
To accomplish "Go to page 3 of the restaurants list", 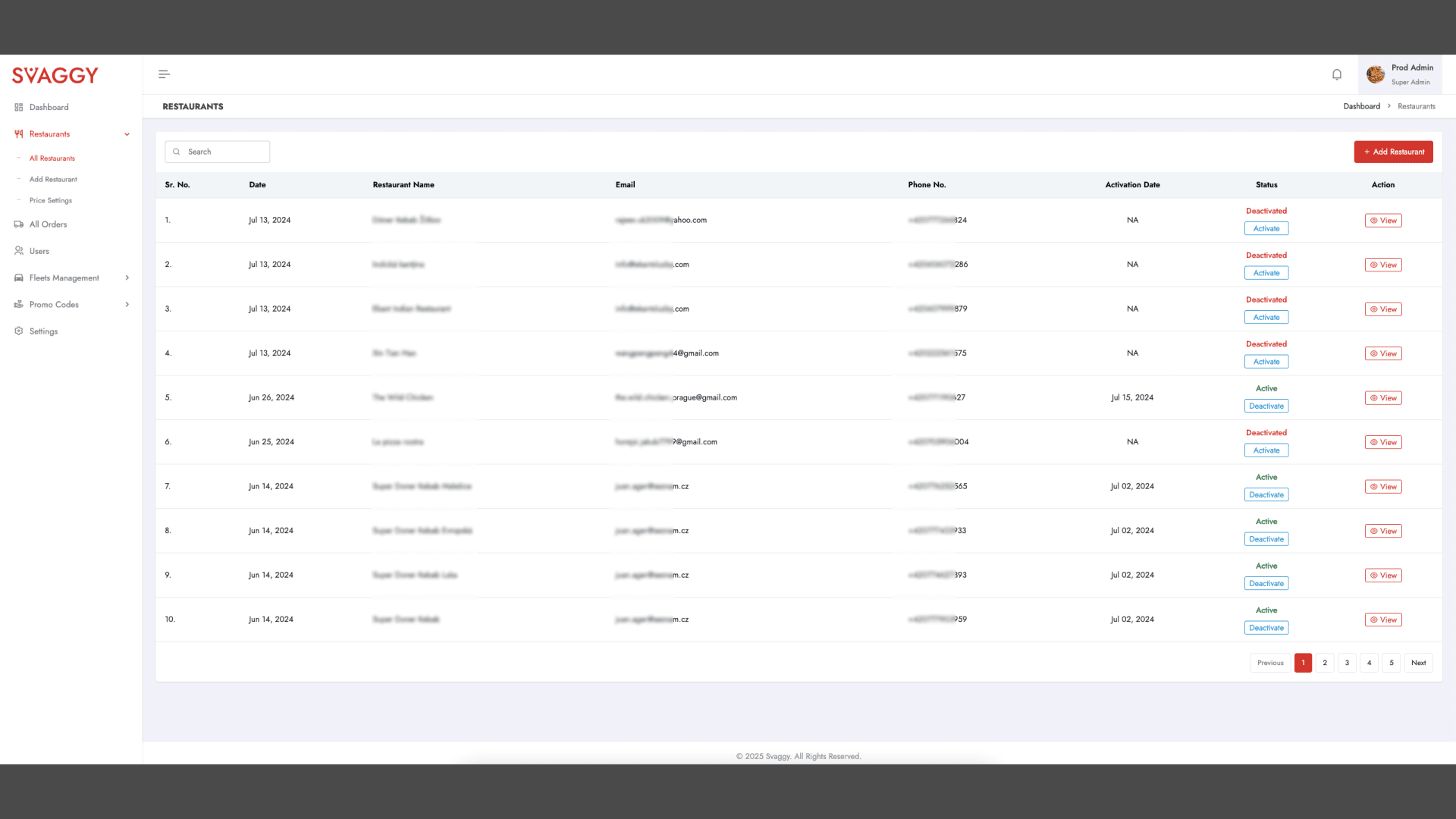I will (1347, 662).
